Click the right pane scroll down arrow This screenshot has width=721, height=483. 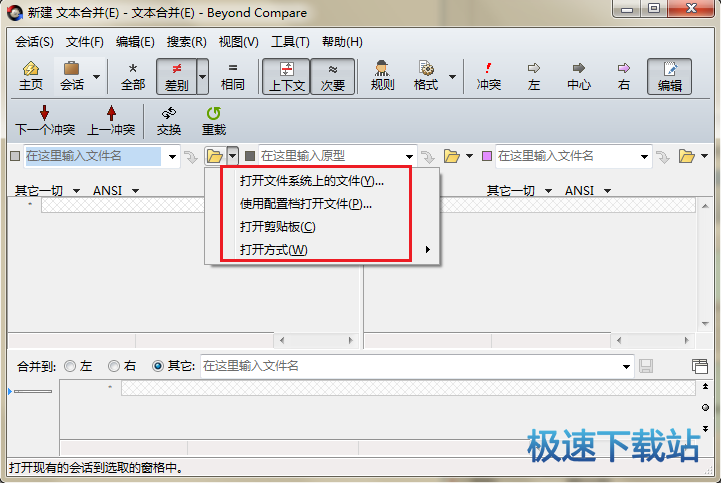pos(705,324)
